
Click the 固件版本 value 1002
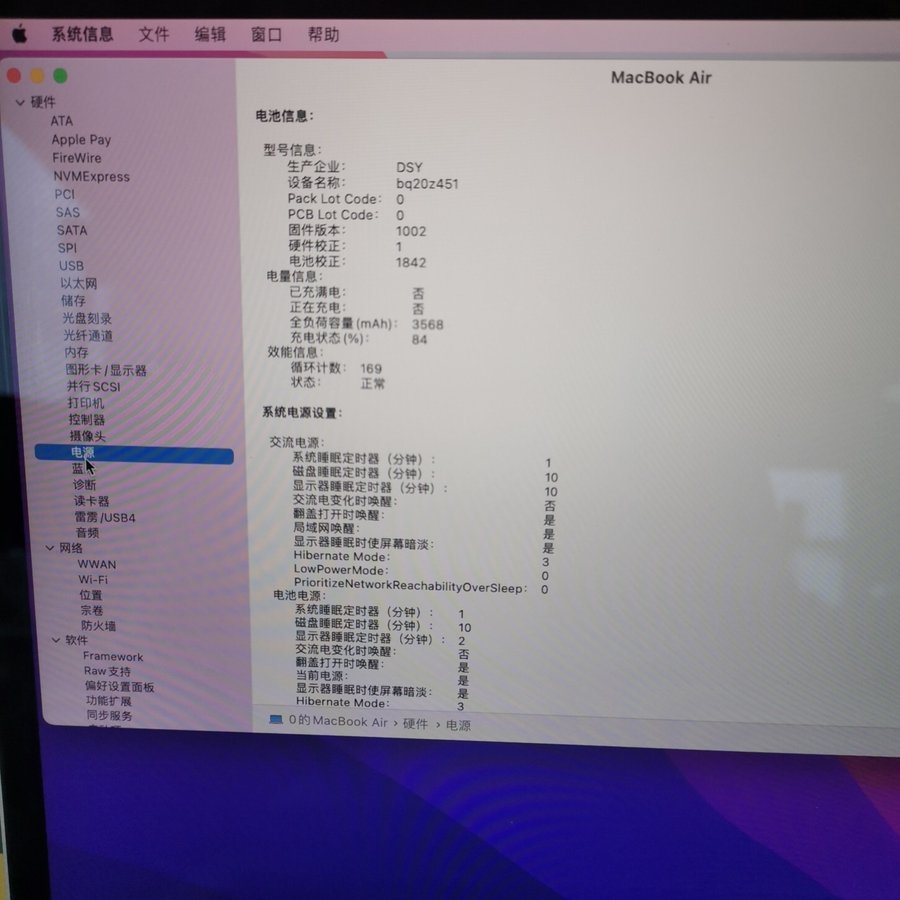coord(411,231)
